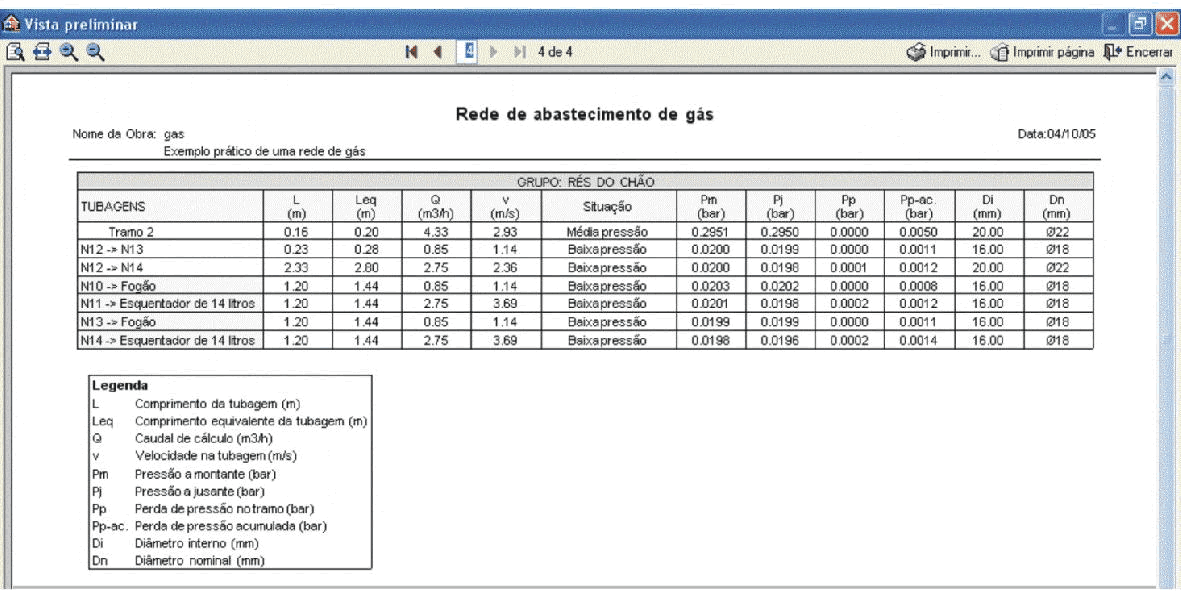Click the 'v (m/s)' column header
The image size is (1181, 591).
(x=505, y=206)
